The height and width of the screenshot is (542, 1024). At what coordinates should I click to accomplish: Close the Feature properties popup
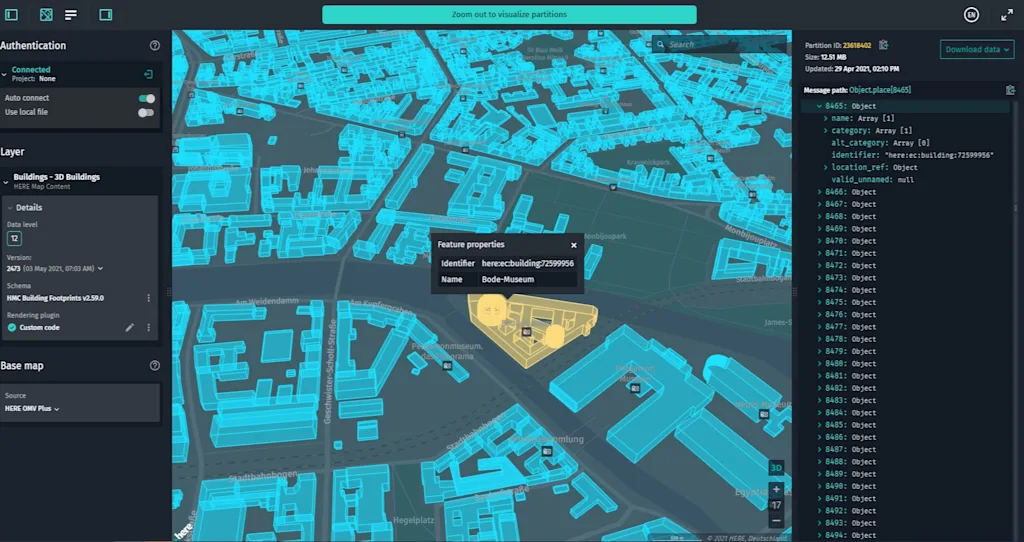pos(573,246)
